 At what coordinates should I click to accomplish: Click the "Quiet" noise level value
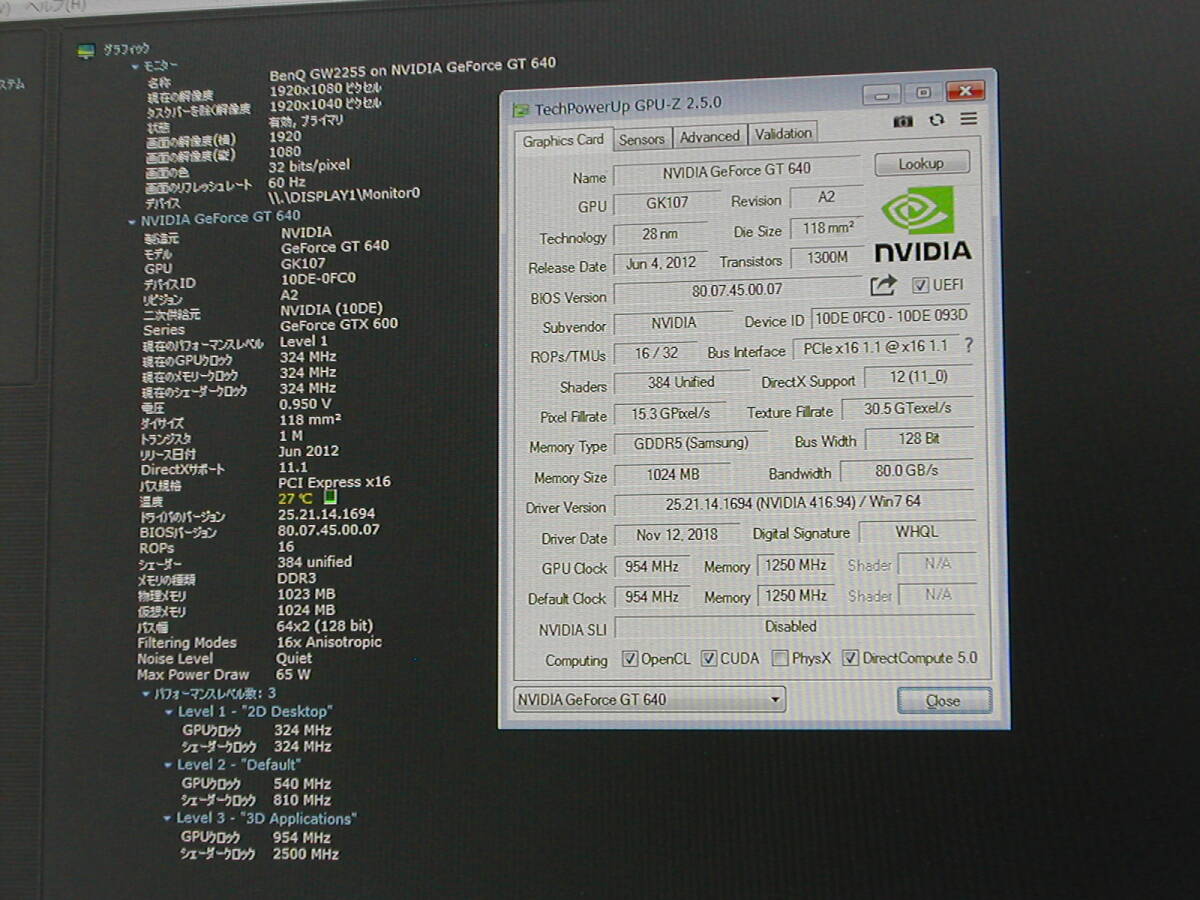(294, 658)
